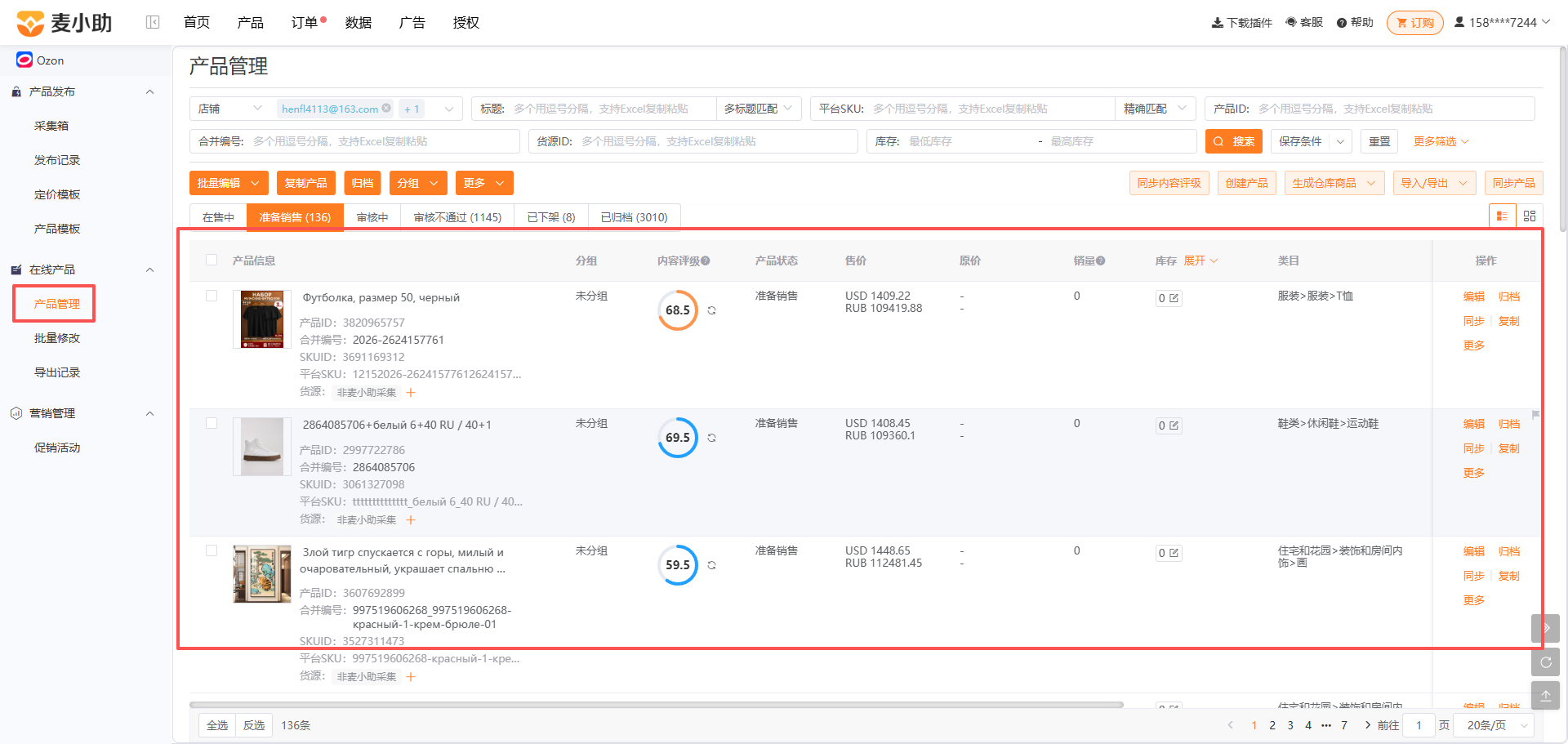Add source plus icon for the T-shirt product
This screenshot has width=1568, height=744.
pos(411,393)
